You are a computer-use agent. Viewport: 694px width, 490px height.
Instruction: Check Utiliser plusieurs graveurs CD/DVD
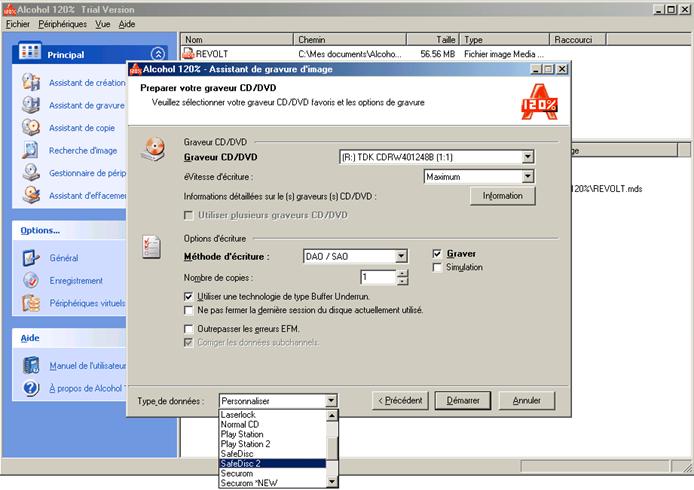tap(189, 216)
